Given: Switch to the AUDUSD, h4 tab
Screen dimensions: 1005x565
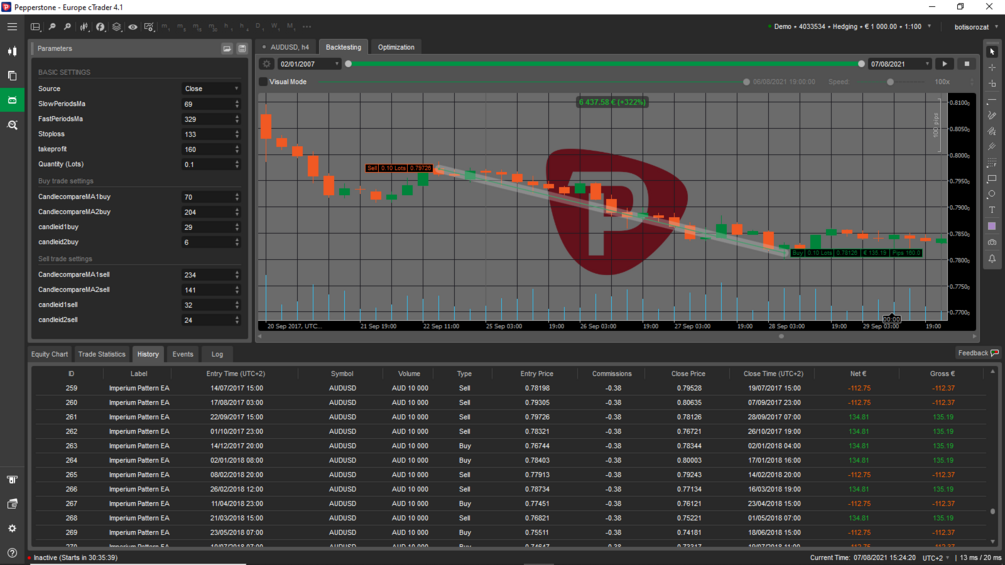Looking at the screenshot, I should [287, 47].
